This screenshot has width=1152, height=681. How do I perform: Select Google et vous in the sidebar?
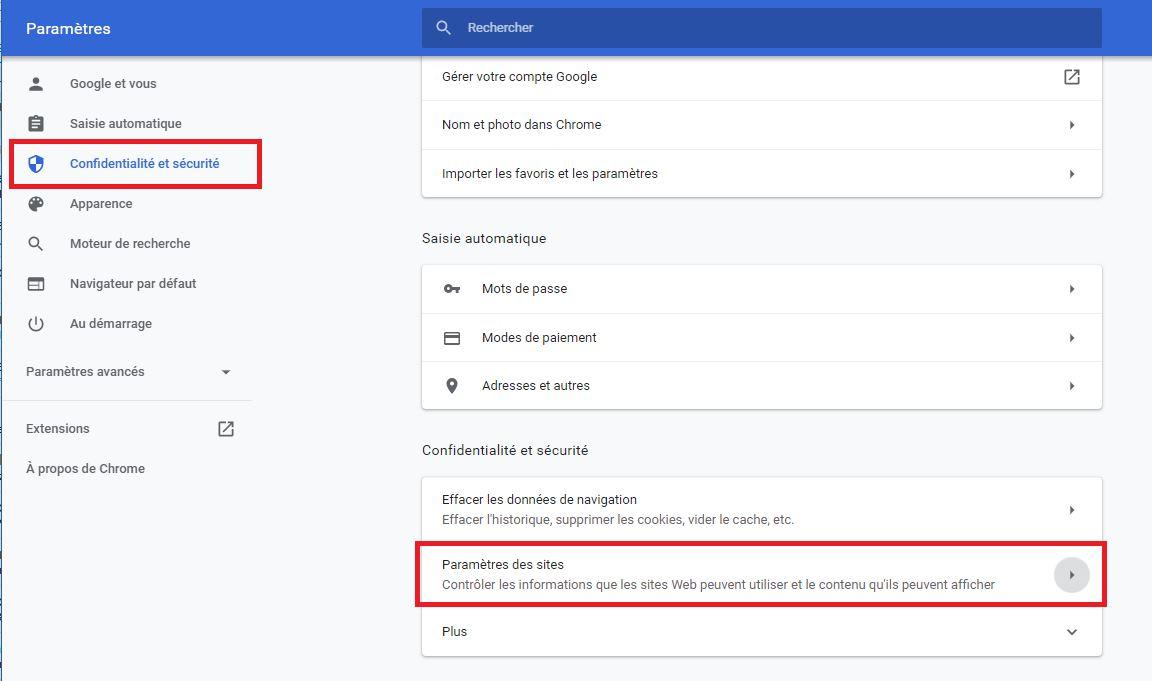113,84
